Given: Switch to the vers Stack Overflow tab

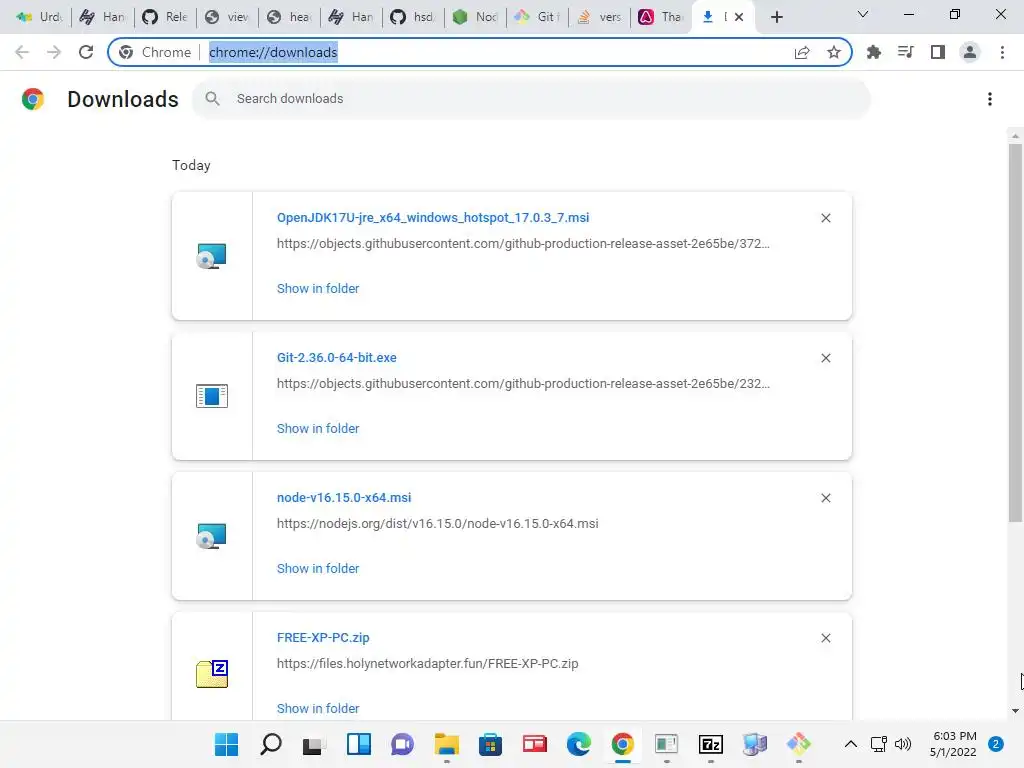Looking at the screenshot, I should click(600, 17).
